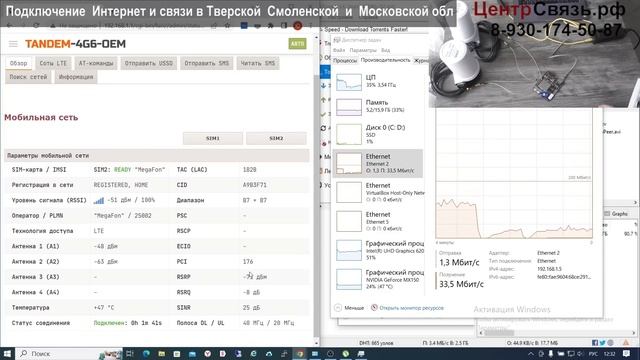Switch to Производительность tab in Task Manager
Screen dimensions: 640x360
385,60
